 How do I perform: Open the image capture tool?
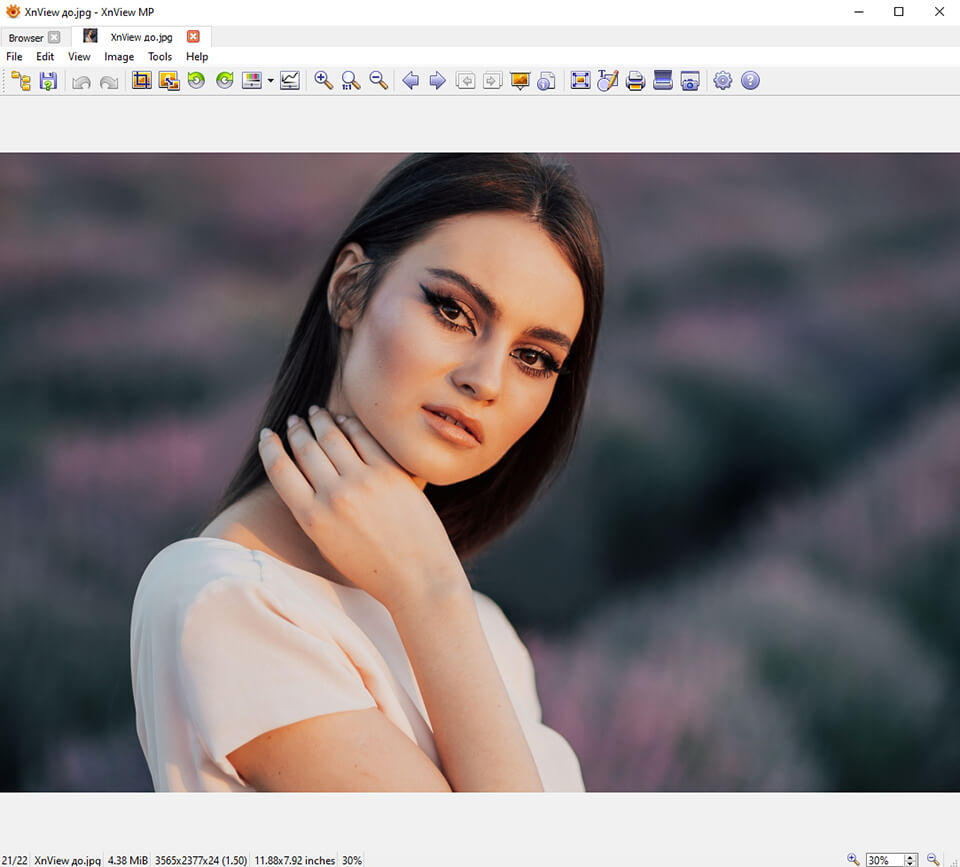coord(690,81)
